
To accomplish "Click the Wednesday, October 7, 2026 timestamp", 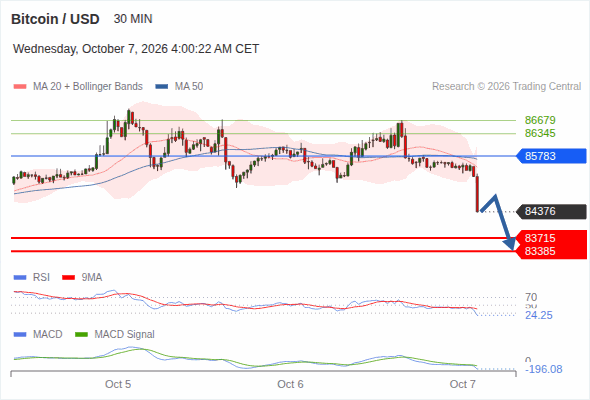I will [136, 49].
